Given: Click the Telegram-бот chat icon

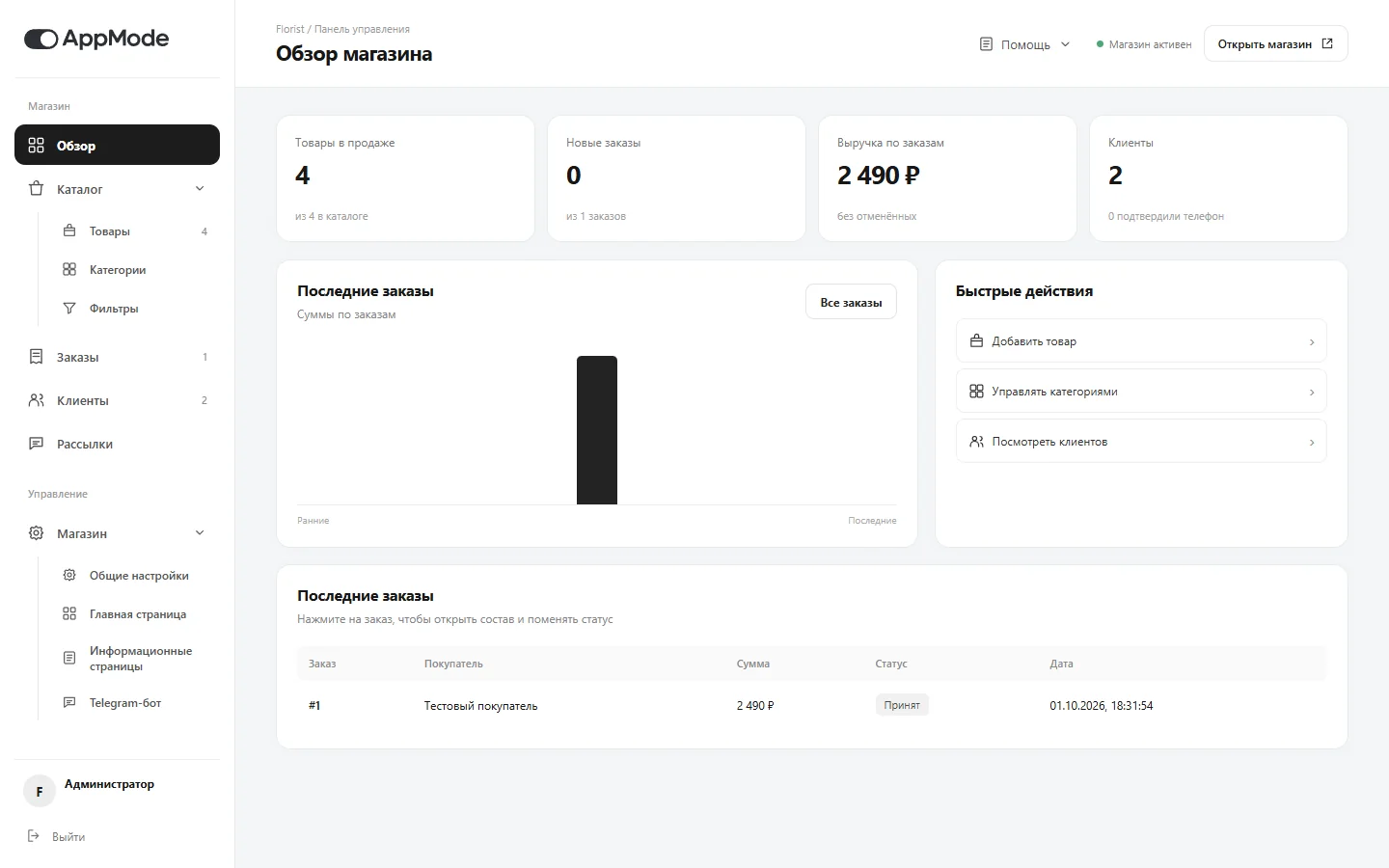Looking at the screenshot, I should click(x=69, y=702).
